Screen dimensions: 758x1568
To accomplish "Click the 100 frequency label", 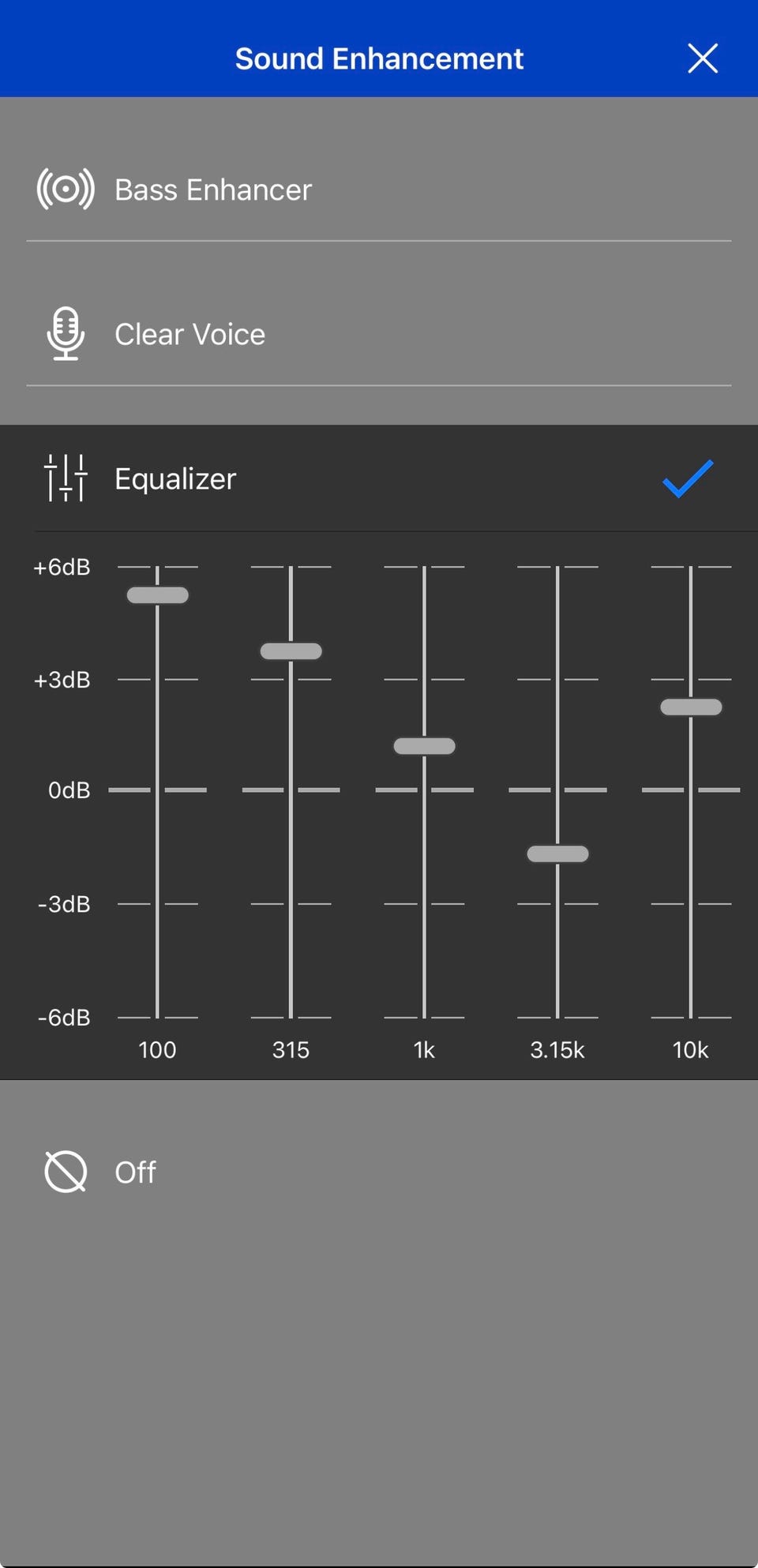I will point(157,1050).
